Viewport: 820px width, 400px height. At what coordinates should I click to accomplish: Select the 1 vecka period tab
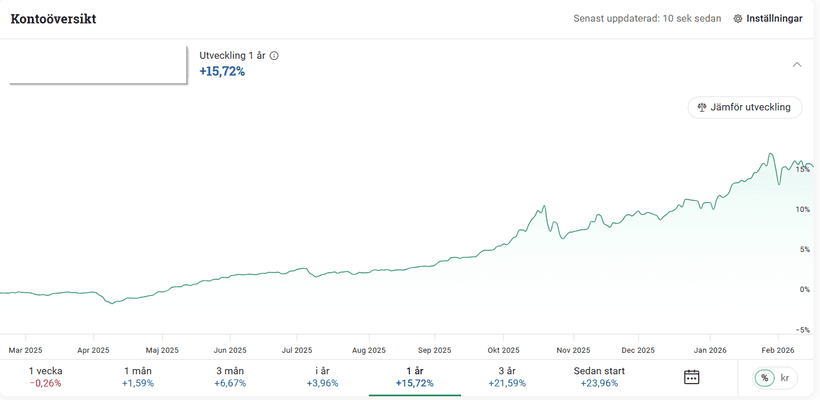coord(45,377)
